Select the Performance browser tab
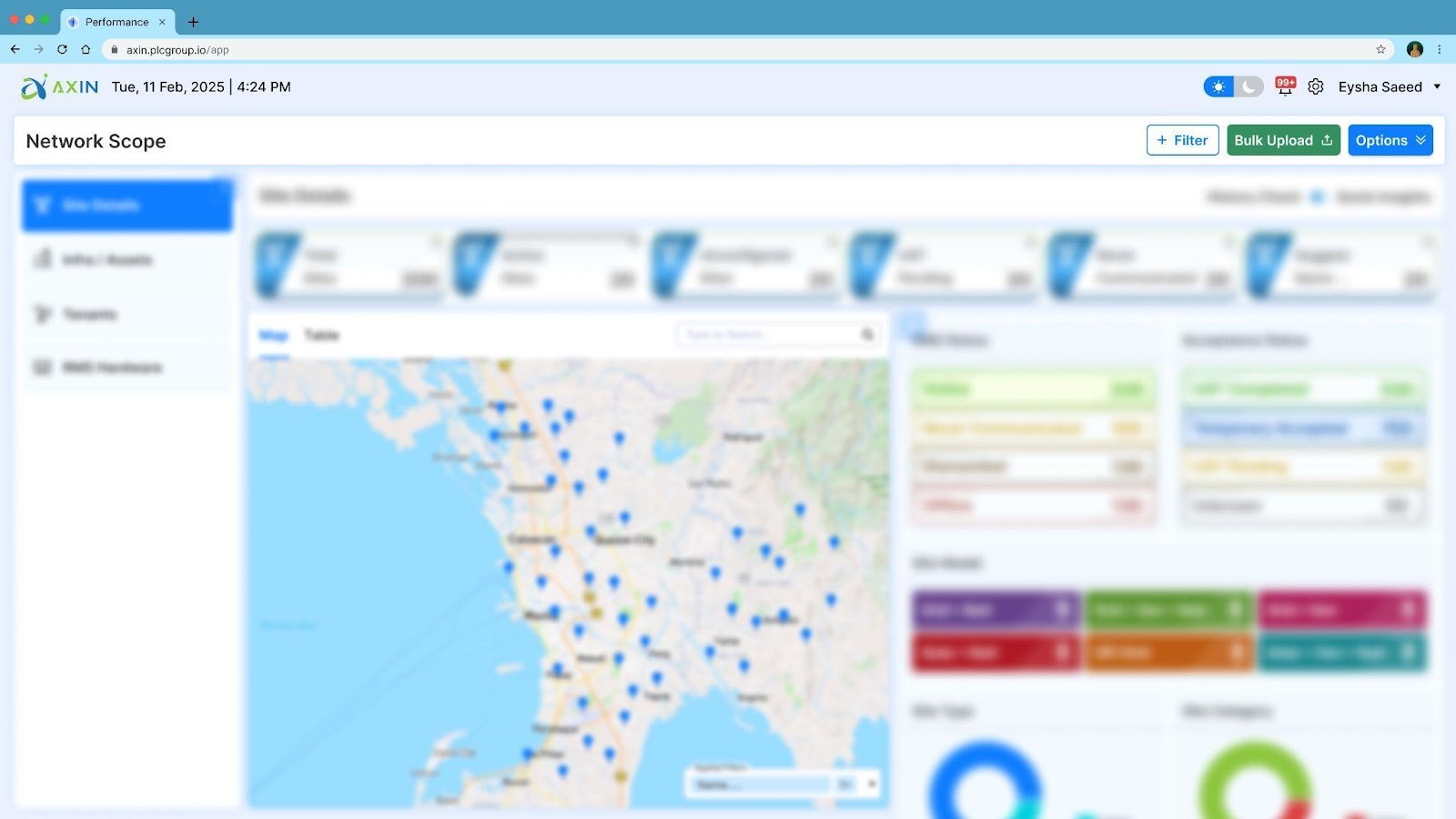 (116, 22)
